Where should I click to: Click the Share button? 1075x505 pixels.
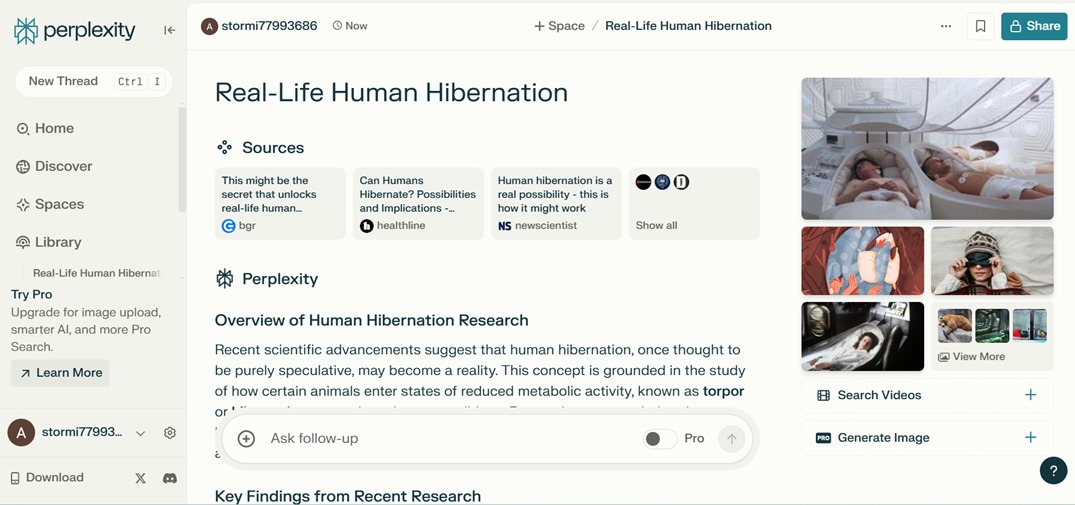[1034, 26]
